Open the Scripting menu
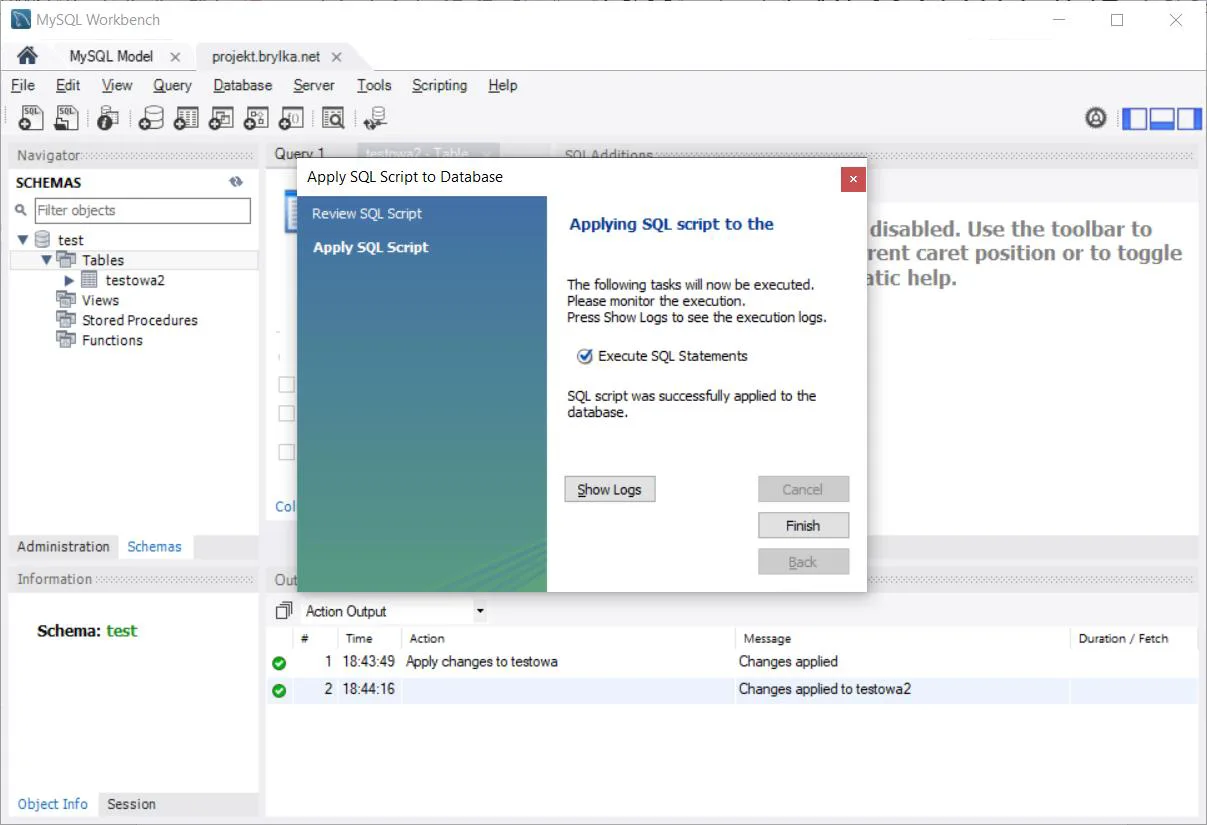Viewport: 1207px width, 825px height. coord(440,85)
